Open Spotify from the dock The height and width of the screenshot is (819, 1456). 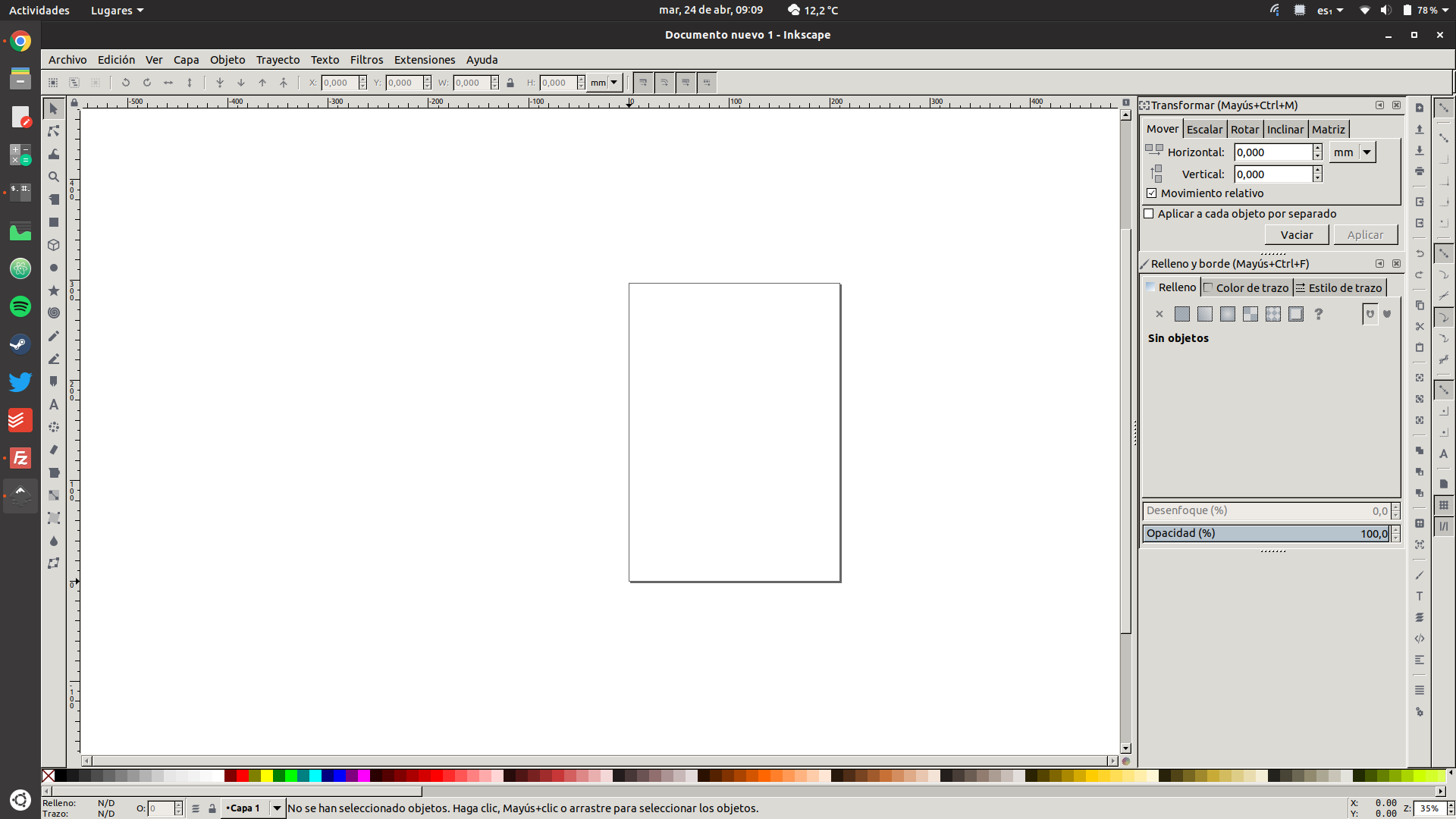[x=20, y=306]
